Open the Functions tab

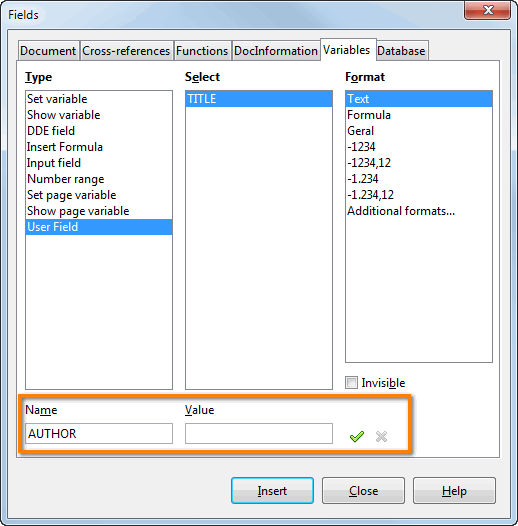point(202,51)
